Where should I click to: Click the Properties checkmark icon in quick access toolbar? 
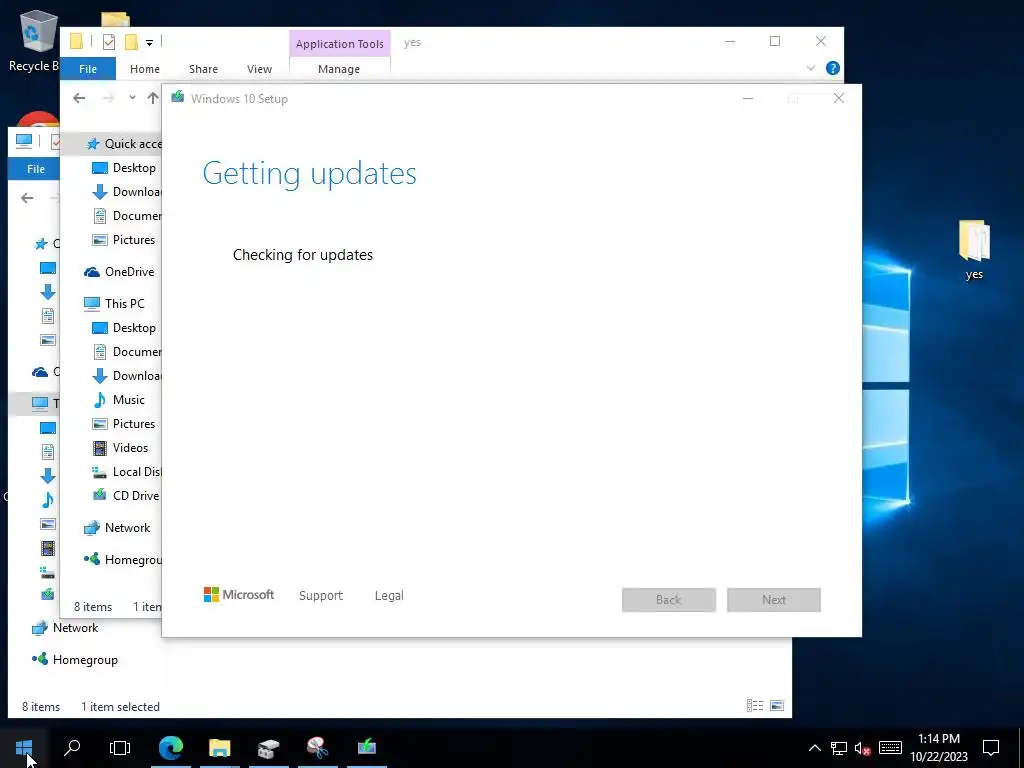tap(109, 42)
